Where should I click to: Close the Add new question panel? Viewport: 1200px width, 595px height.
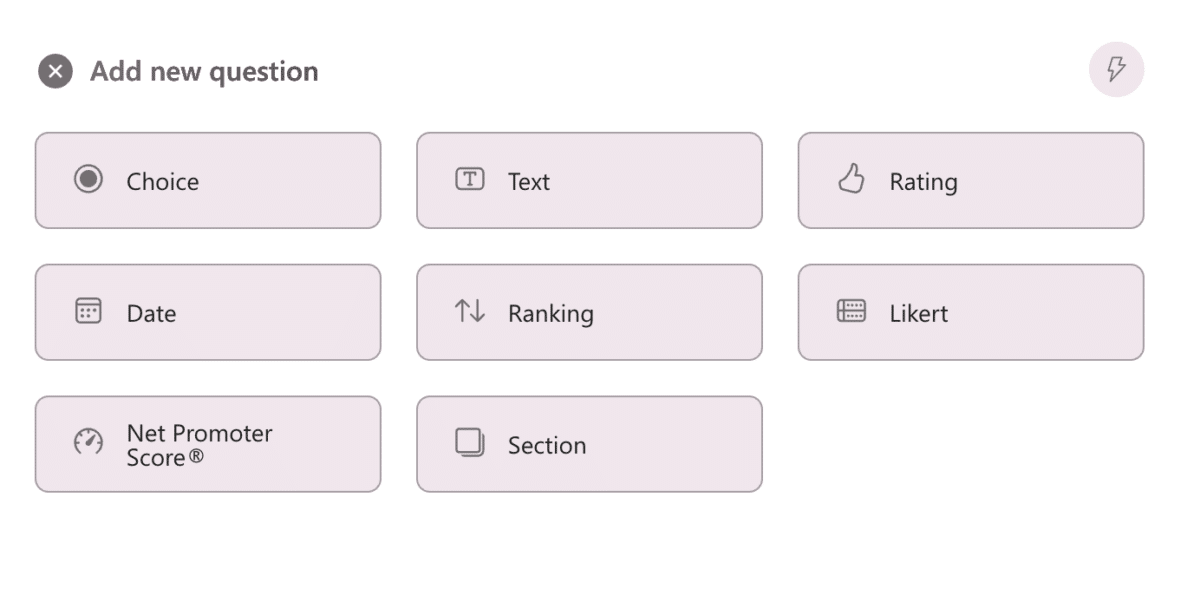(55, 70)
